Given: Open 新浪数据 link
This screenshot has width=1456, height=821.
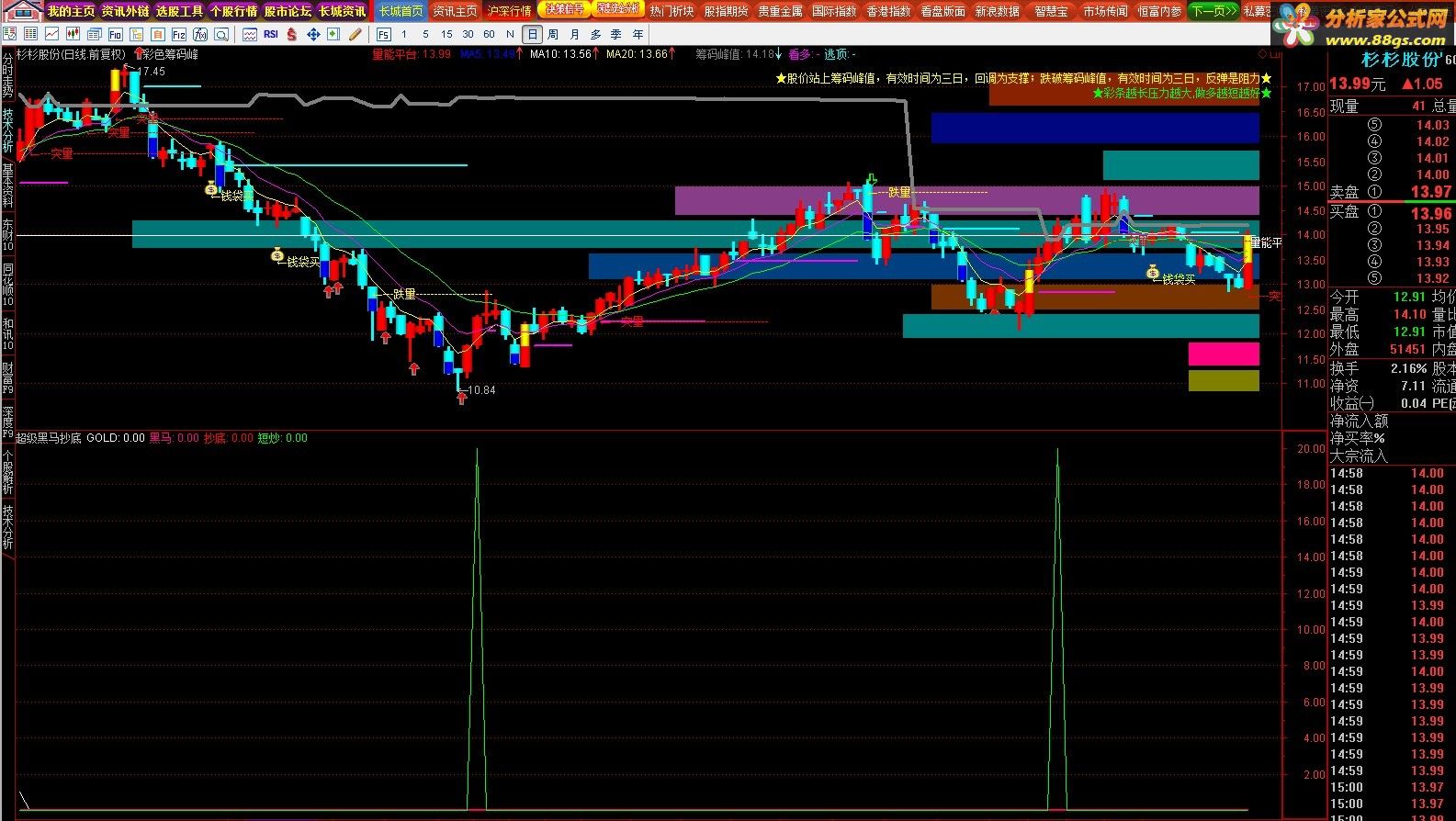Looking at the screenshot, I should pyautogui.click(x=998, y=11).
